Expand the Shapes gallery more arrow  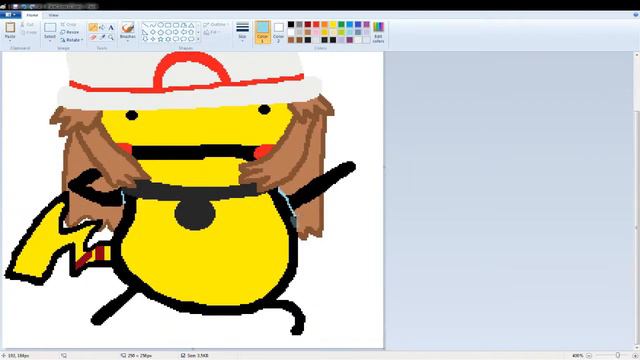(198, 39)
